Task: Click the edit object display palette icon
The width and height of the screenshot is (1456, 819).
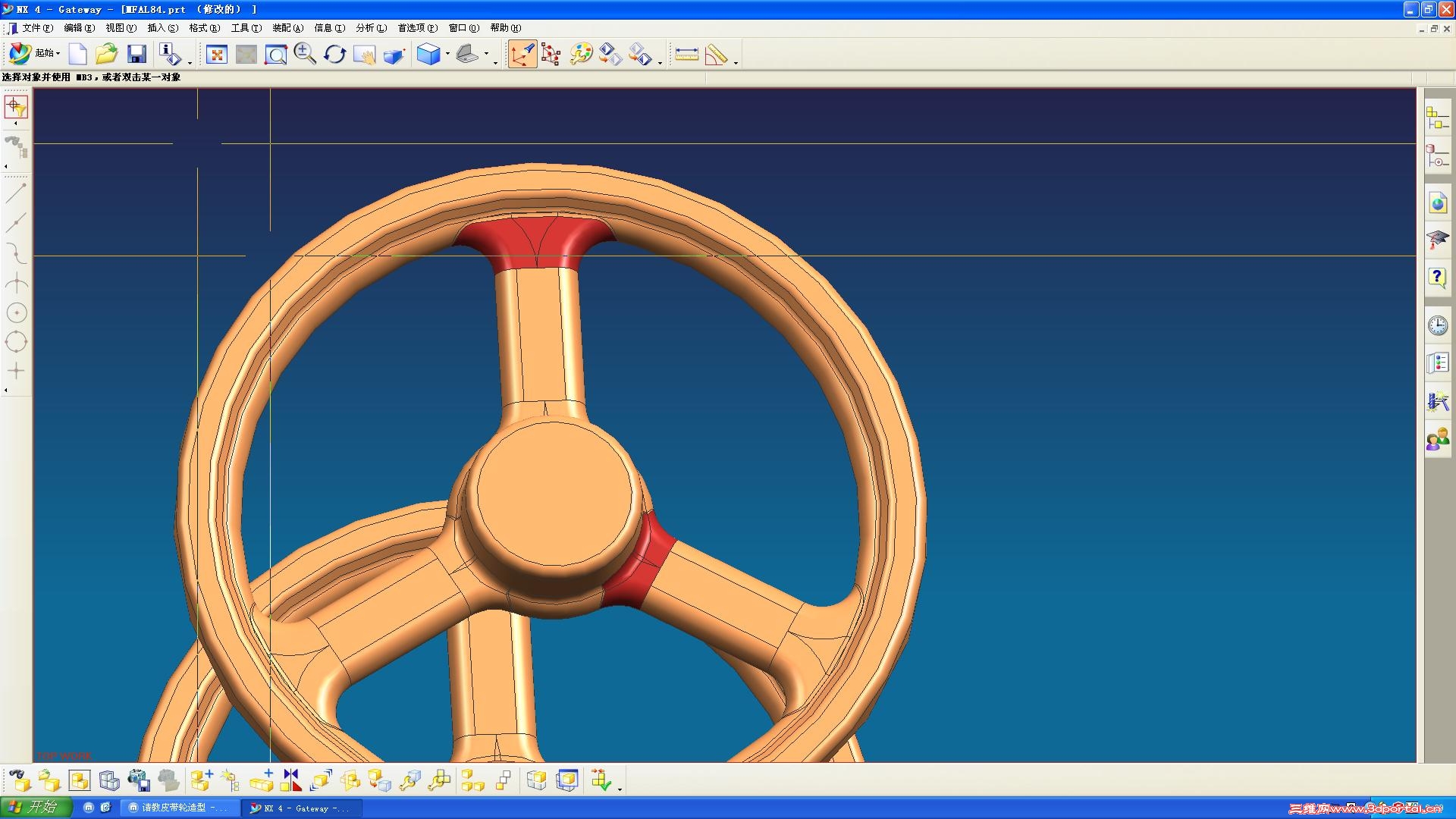Action: [x=581, y=55]
